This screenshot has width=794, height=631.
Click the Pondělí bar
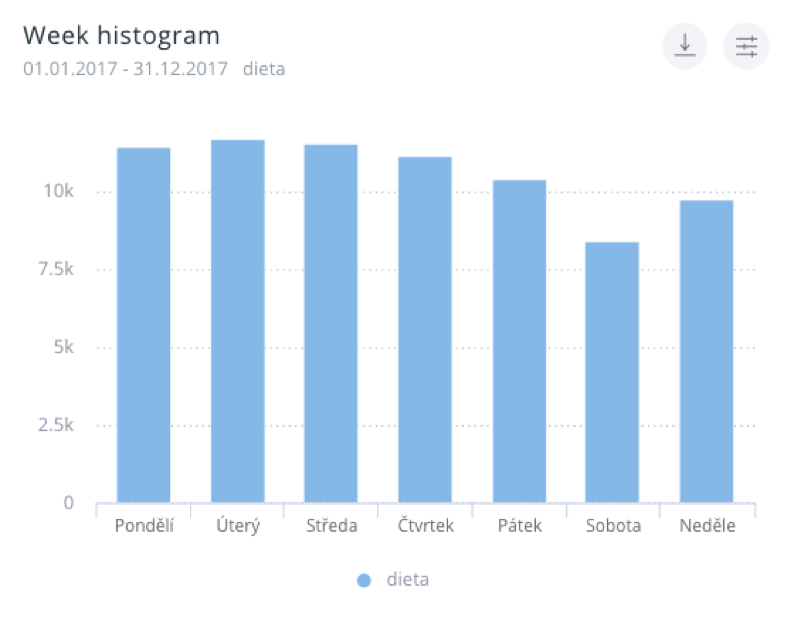(144, 325)
